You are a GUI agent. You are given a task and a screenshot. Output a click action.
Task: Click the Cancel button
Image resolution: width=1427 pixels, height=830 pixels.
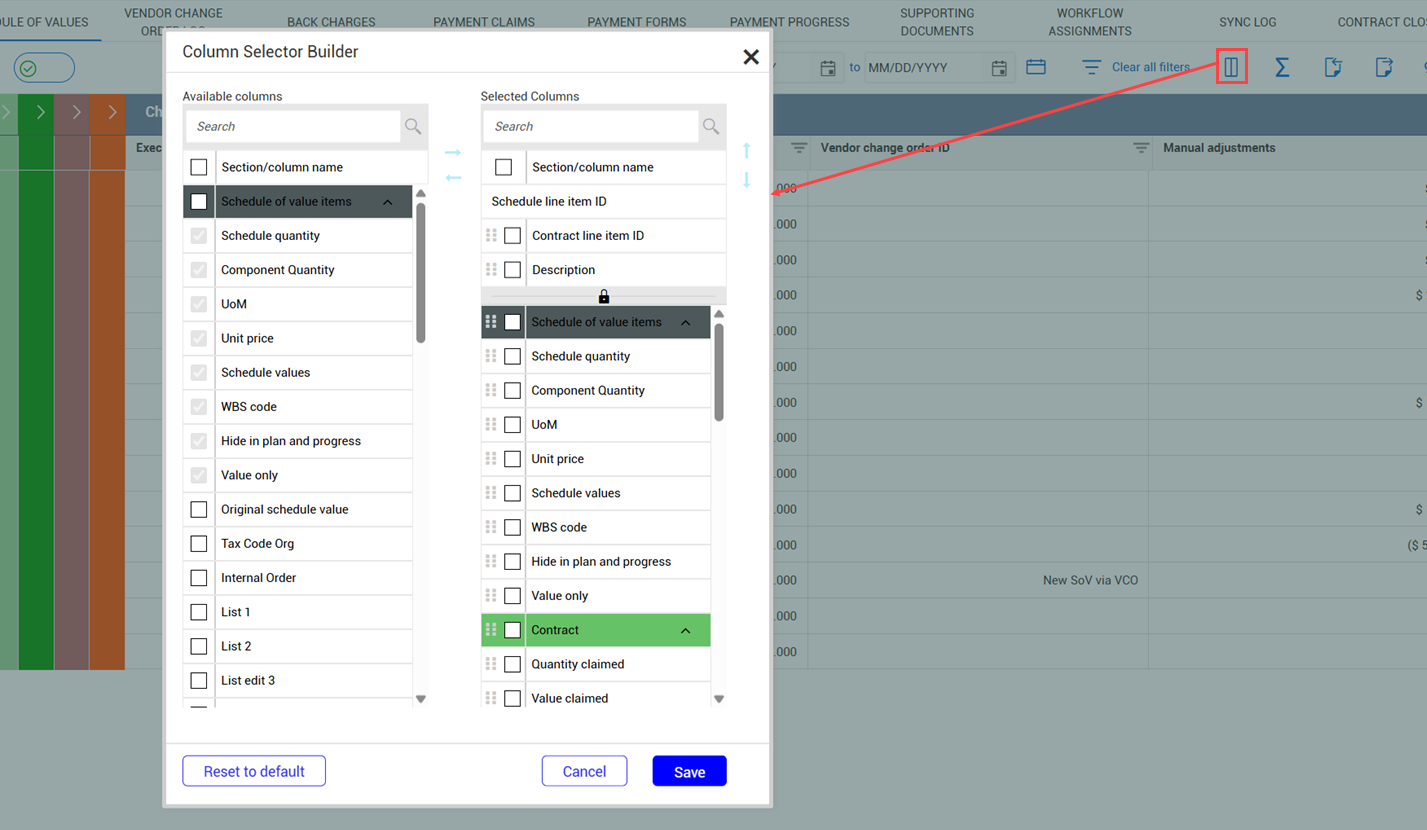click(x=584, y=771)
